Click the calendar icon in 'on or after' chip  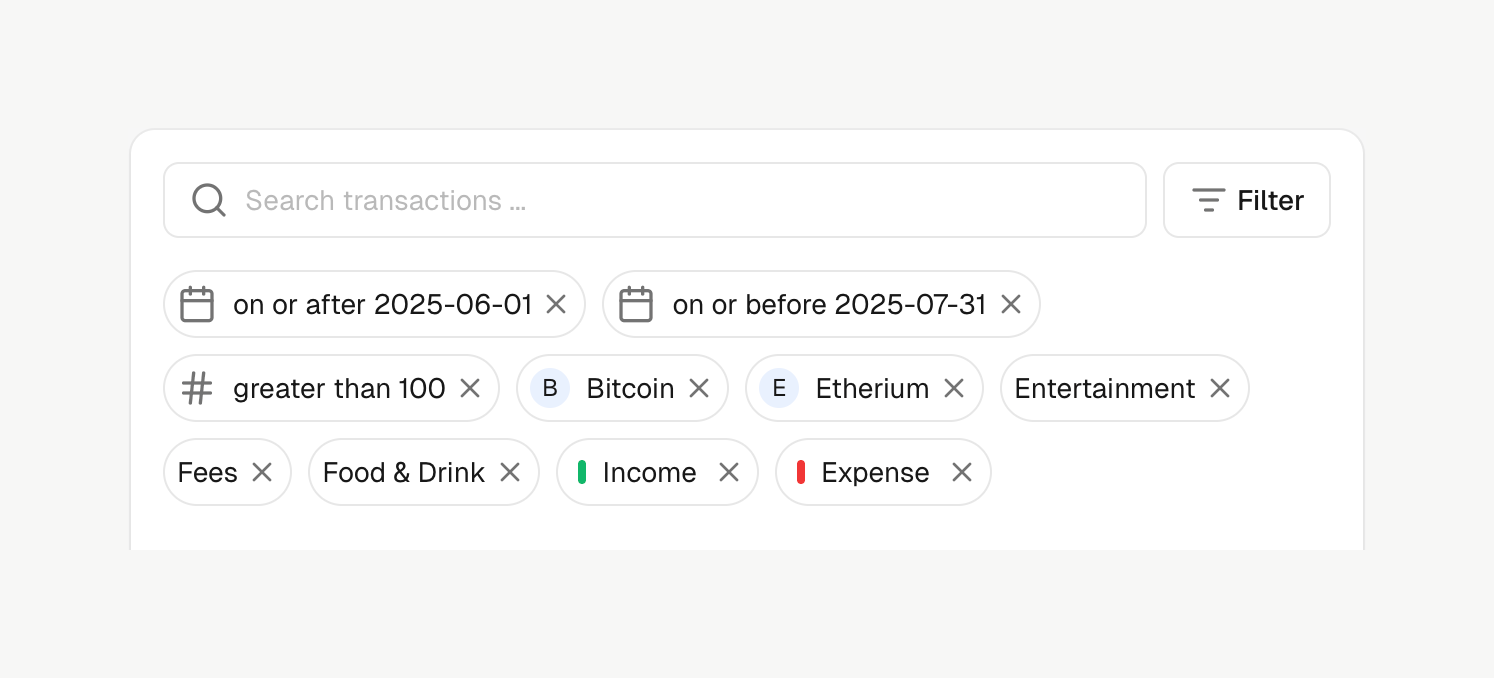(197, 304)
